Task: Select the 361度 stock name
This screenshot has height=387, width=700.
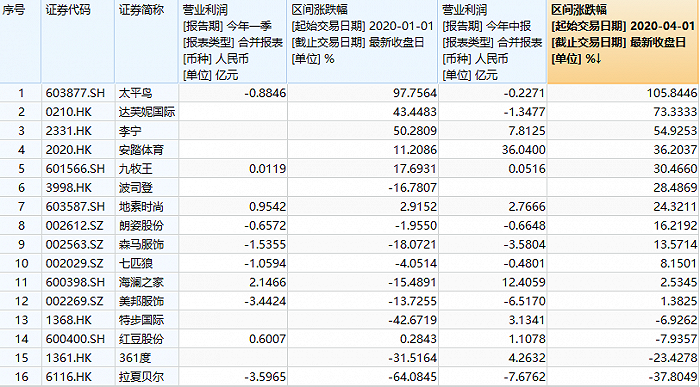Action: 135,358
